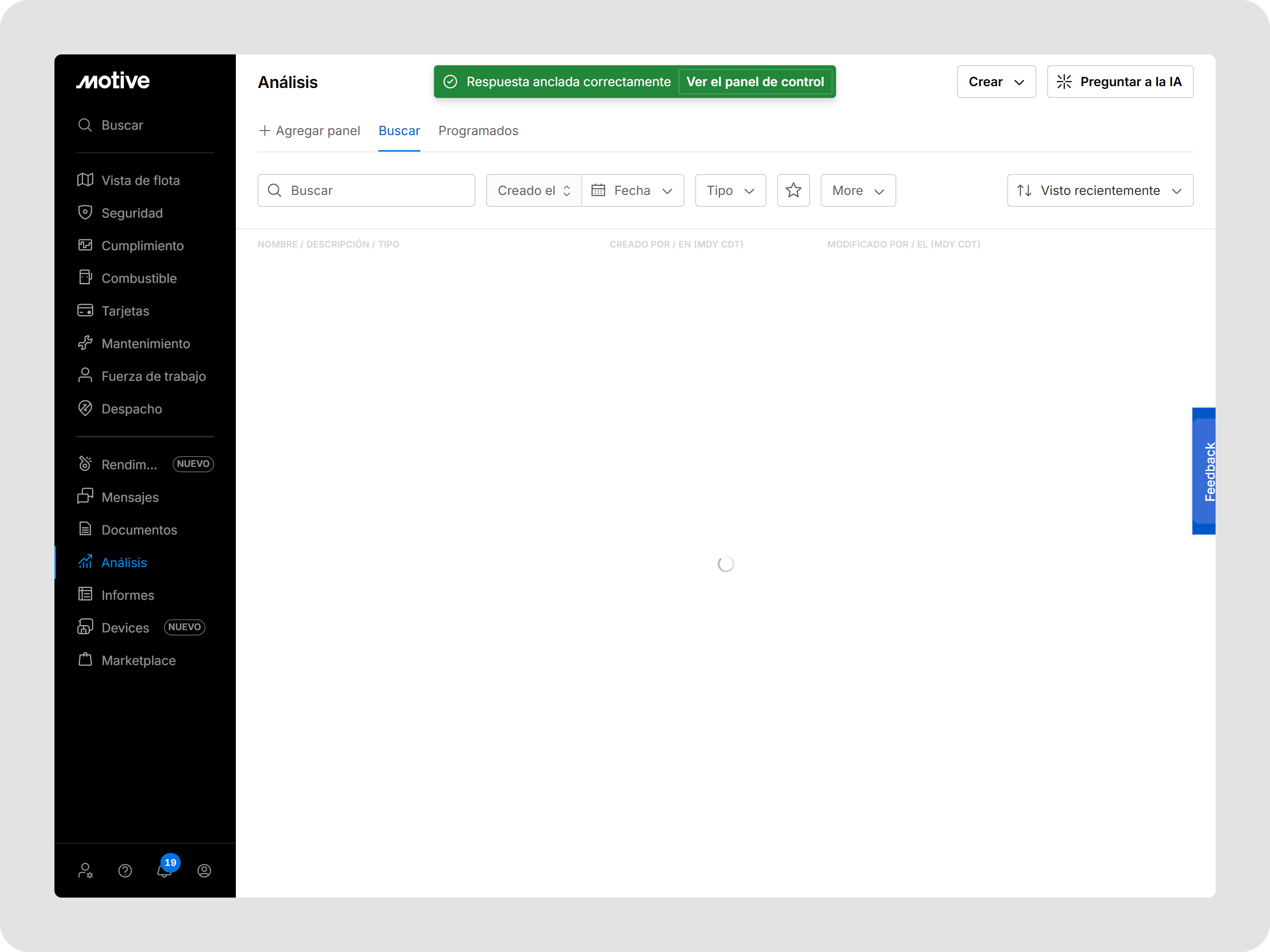1270x952 pixels.
Task: Change sorting via Visto recientemente dropdown
Action: pos(1099,190)
